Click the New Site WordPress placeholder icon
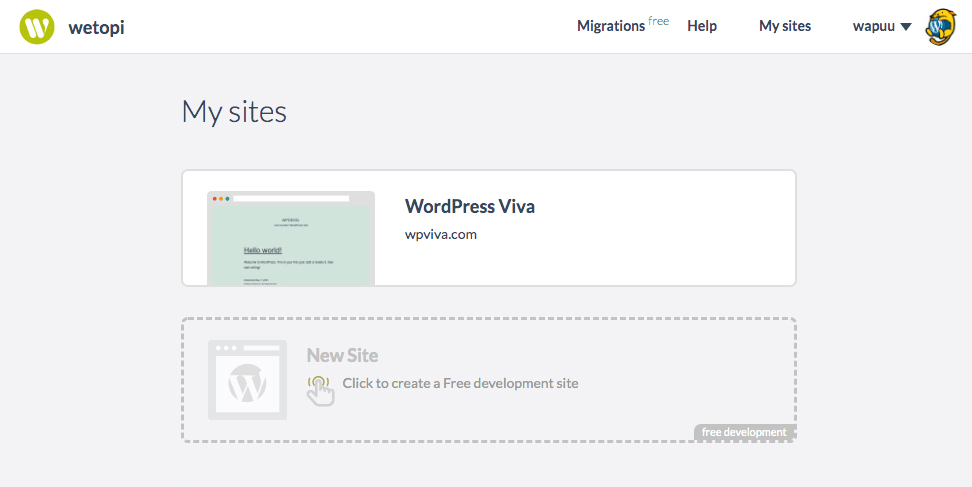This screenshot has width=972, height=487. (247, 380)
